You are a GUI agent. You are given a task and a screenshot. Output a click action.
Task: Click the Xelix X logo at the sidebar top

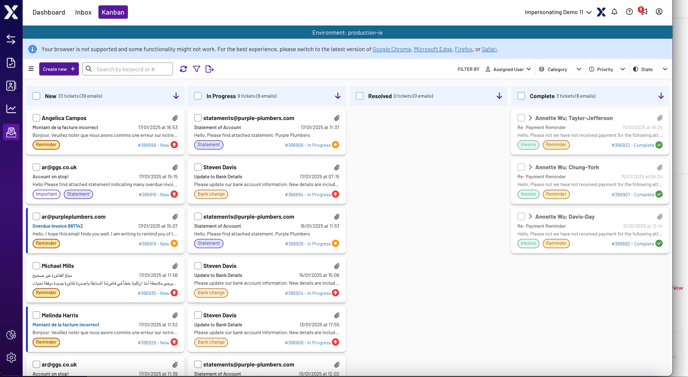point(11,12)
